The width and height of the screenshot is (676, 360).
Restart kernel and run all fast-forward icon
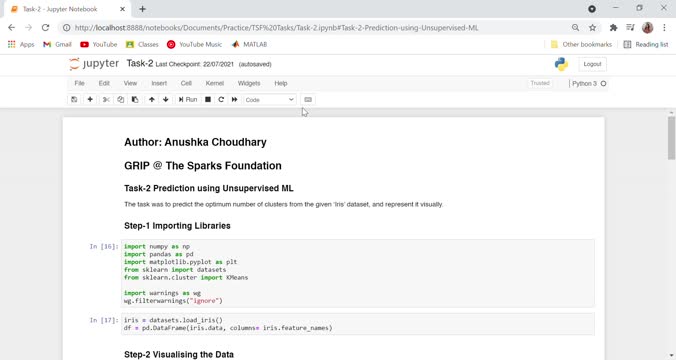(x=235, y=100)
